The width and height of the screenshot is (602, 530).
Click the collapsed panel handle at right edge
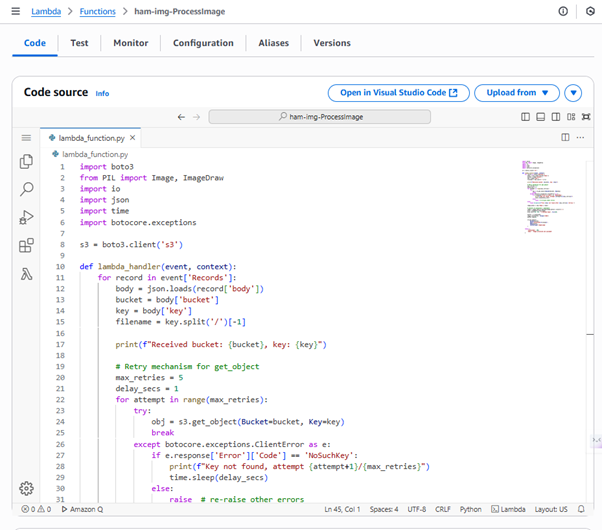click(x=596, y=440)
